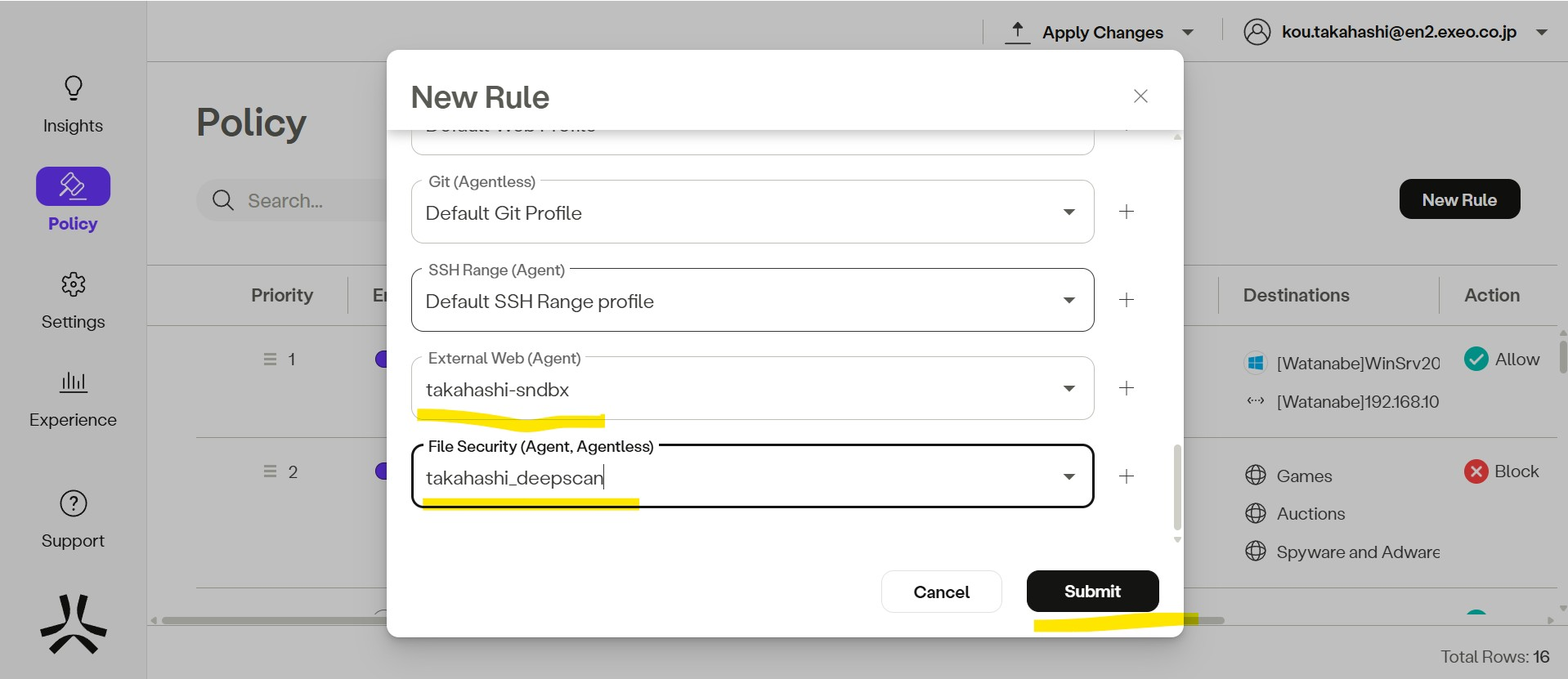The height and width of the screenshot is (679, 1568).
Task: Click the plus icon beside External Web
Action: 1127,388
